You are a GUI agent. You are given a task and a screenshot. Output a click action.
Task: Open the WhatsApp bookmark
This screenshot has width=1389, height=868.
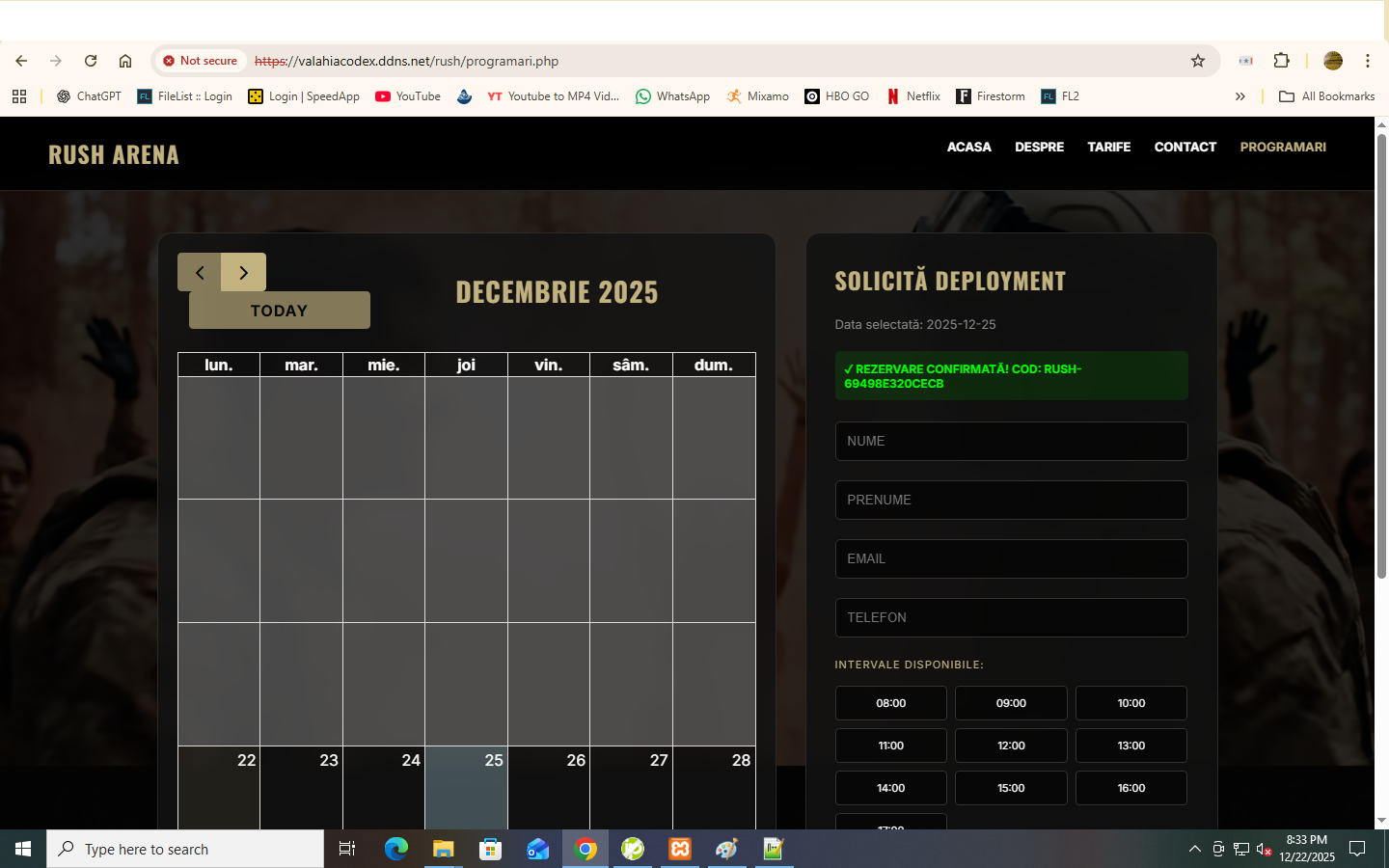(672, 96)
